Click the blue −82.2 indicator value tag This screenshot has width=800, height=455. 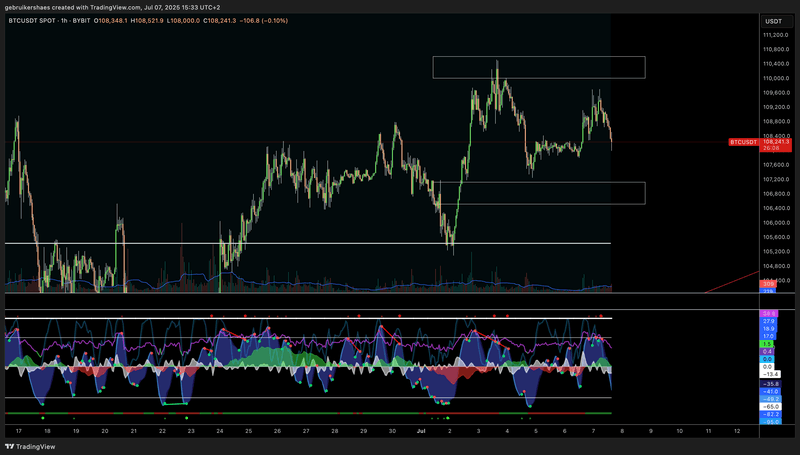pyautogui.click(x=770, y=415)
